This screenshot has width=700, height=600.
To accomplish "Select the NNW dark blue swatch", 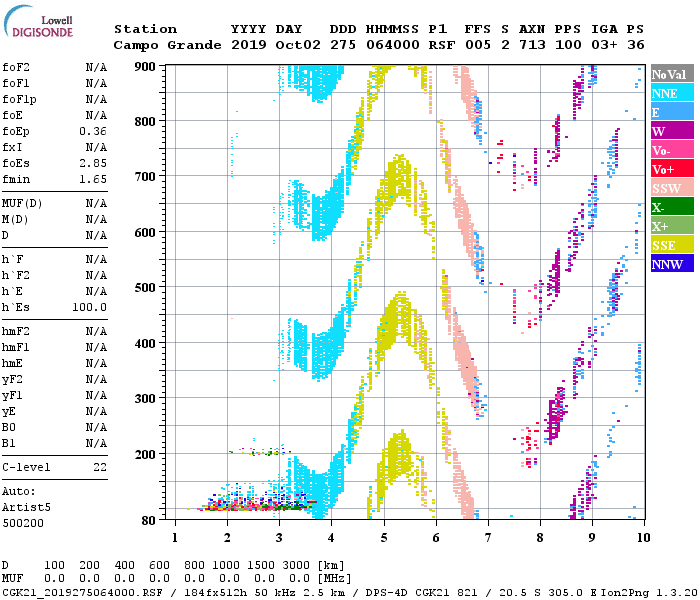I will point(672,264).
